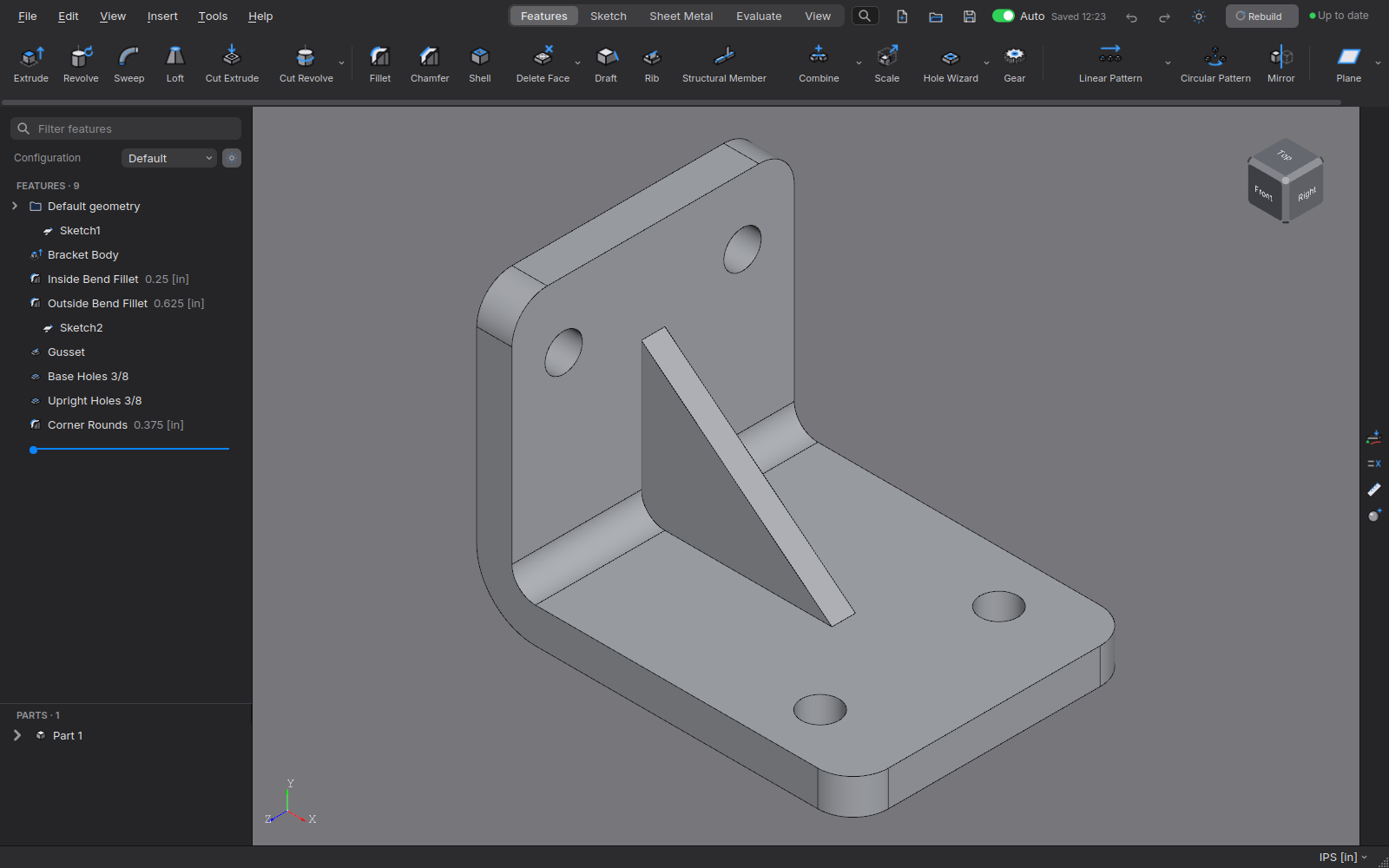Select the Mirror tool
This screenshot has height=868, width=1389.
click(x=1281, y=65)
